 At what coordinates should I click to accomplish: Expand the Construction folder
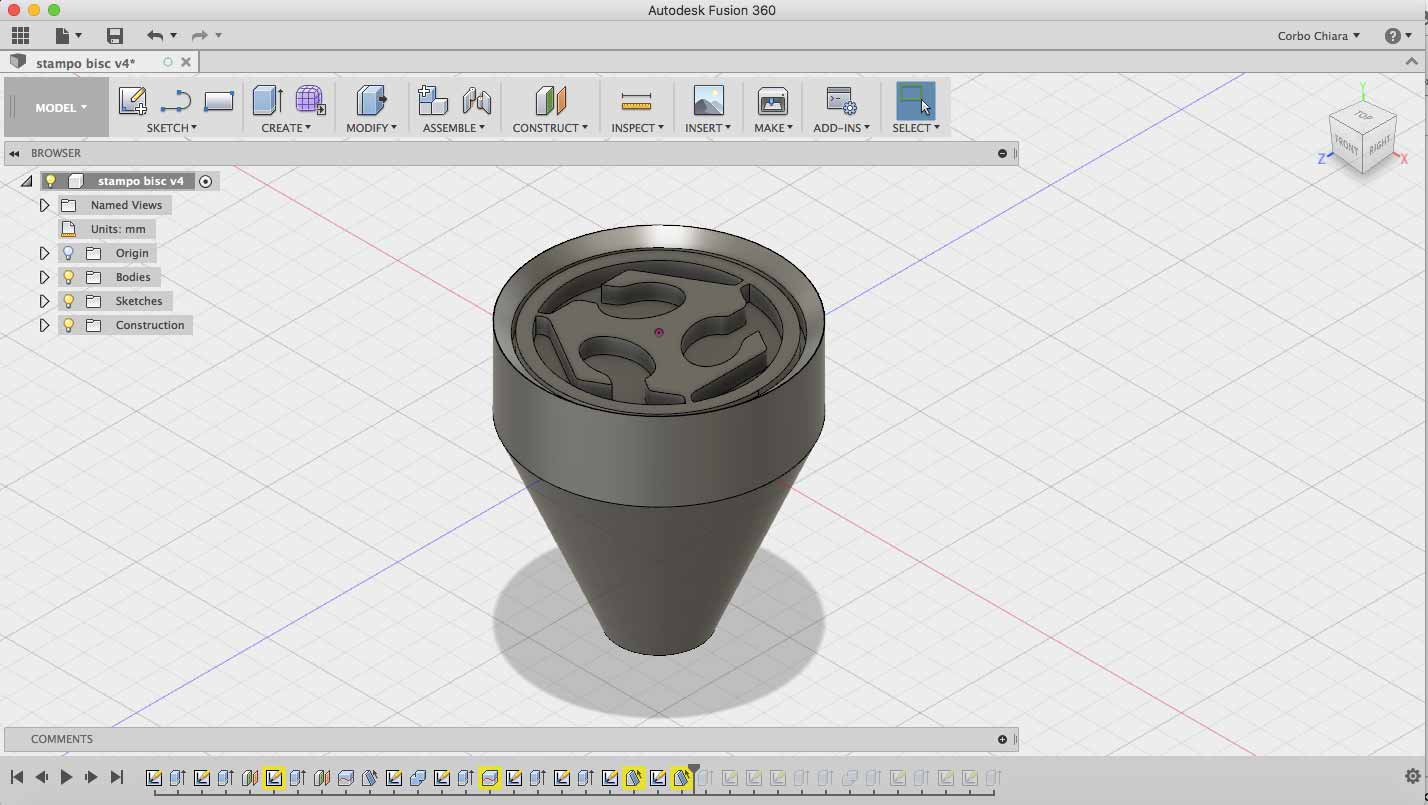coord(44,325)
